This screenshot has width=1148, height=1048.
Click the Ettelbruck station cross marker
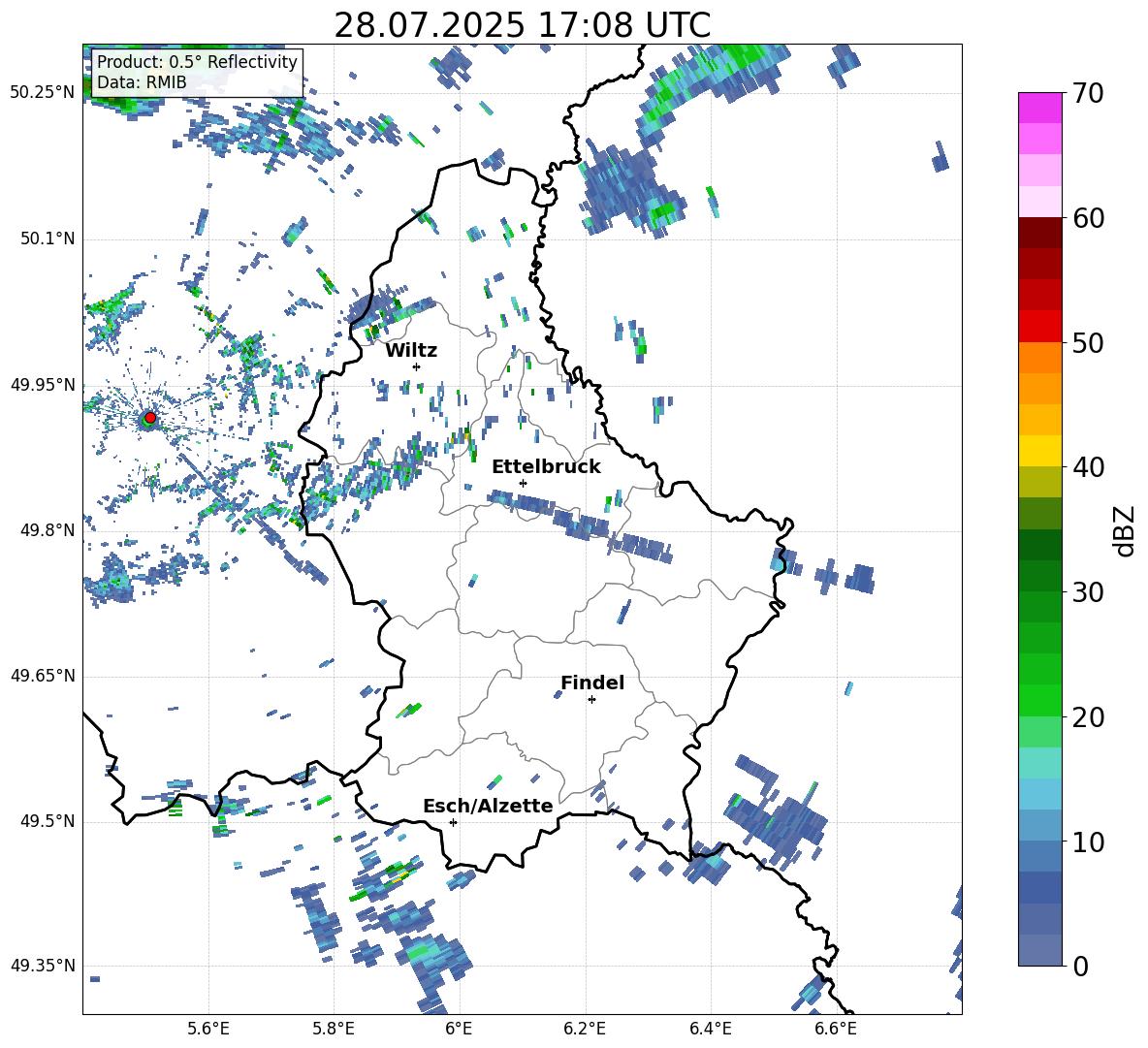[x=523, y=483]
